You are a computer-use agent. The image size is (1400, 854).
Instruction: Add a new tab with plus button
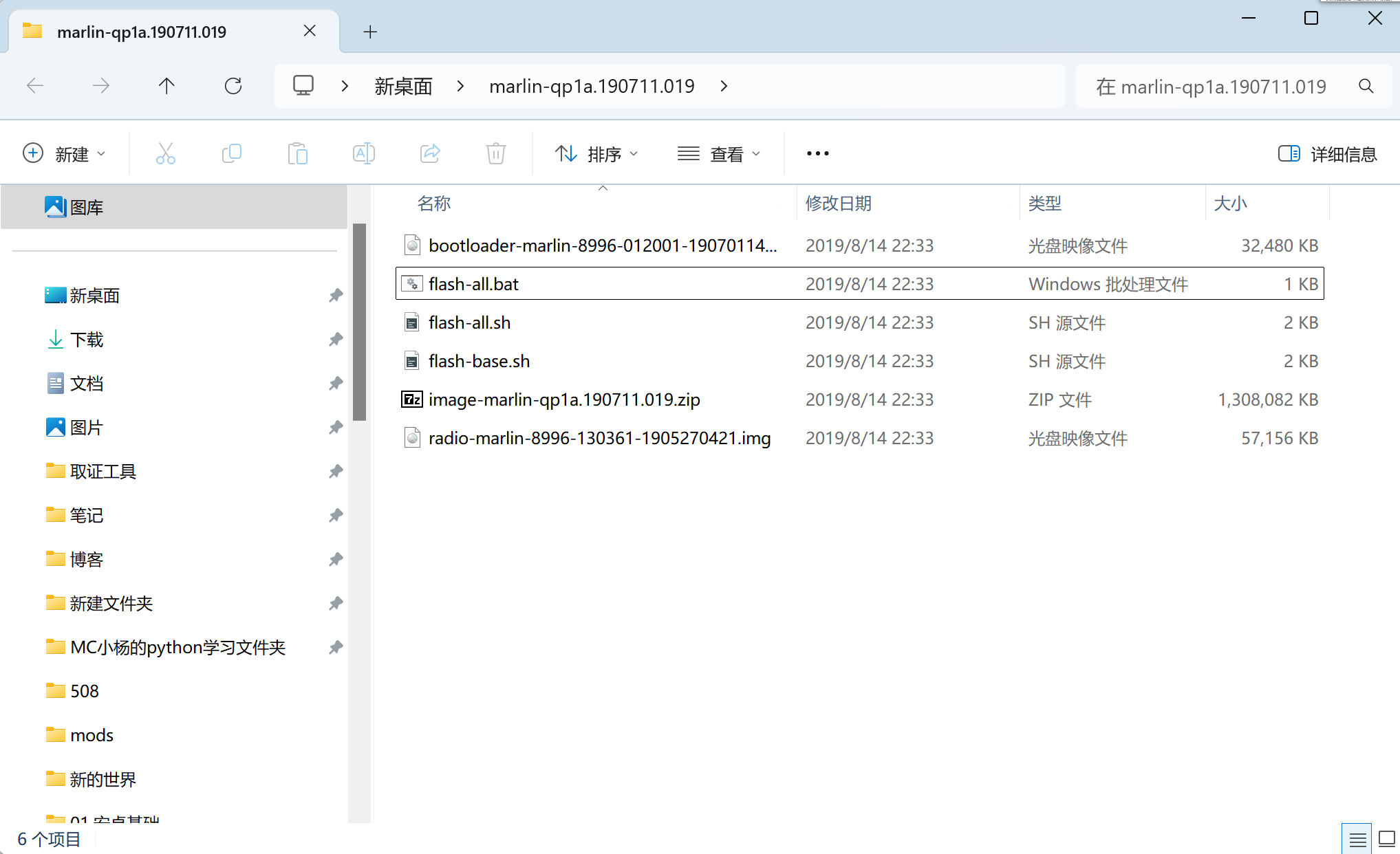point(370,32)
